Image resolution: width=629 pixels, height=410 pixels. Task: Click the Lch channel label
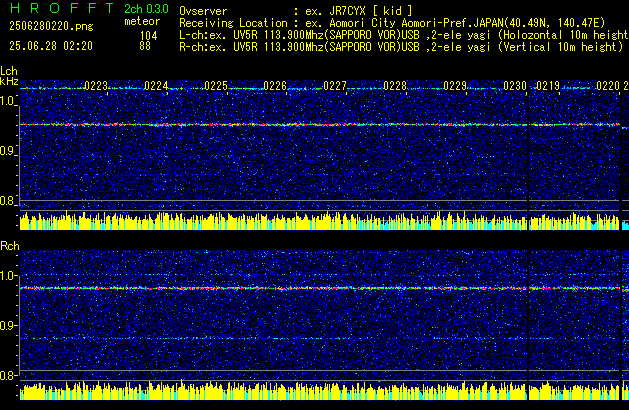coord(9,71)
